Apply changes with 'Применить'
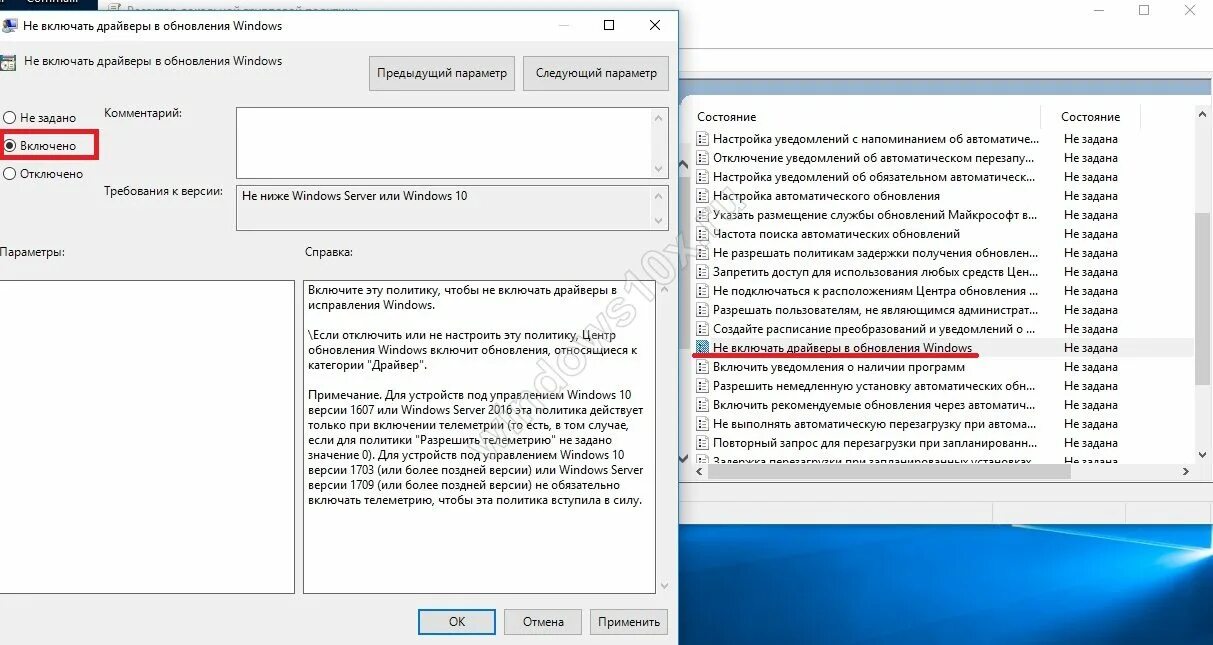 tap(629, 621)
